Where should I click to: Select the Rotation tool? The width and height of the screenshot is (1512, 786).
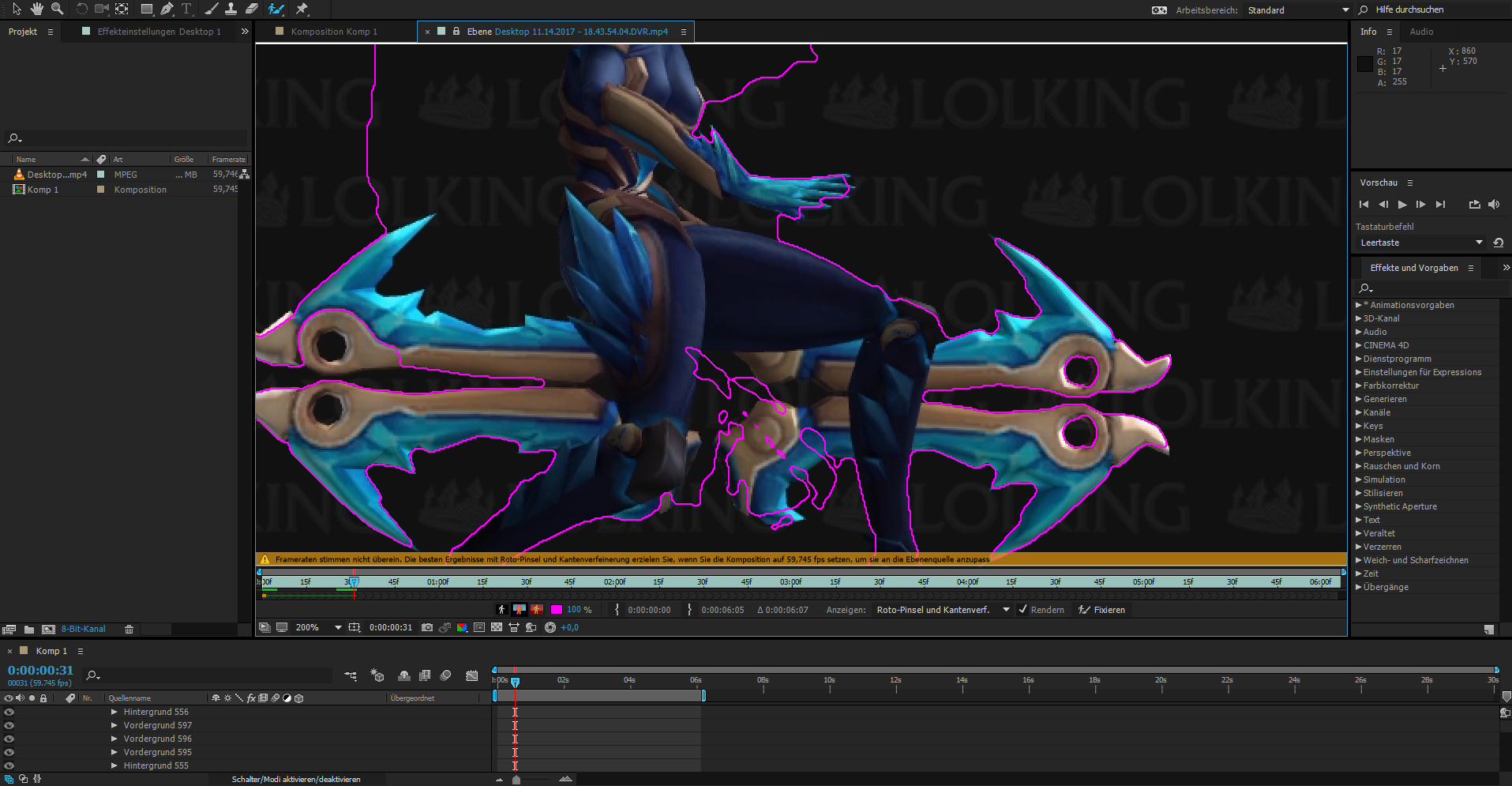coord(81,9)
